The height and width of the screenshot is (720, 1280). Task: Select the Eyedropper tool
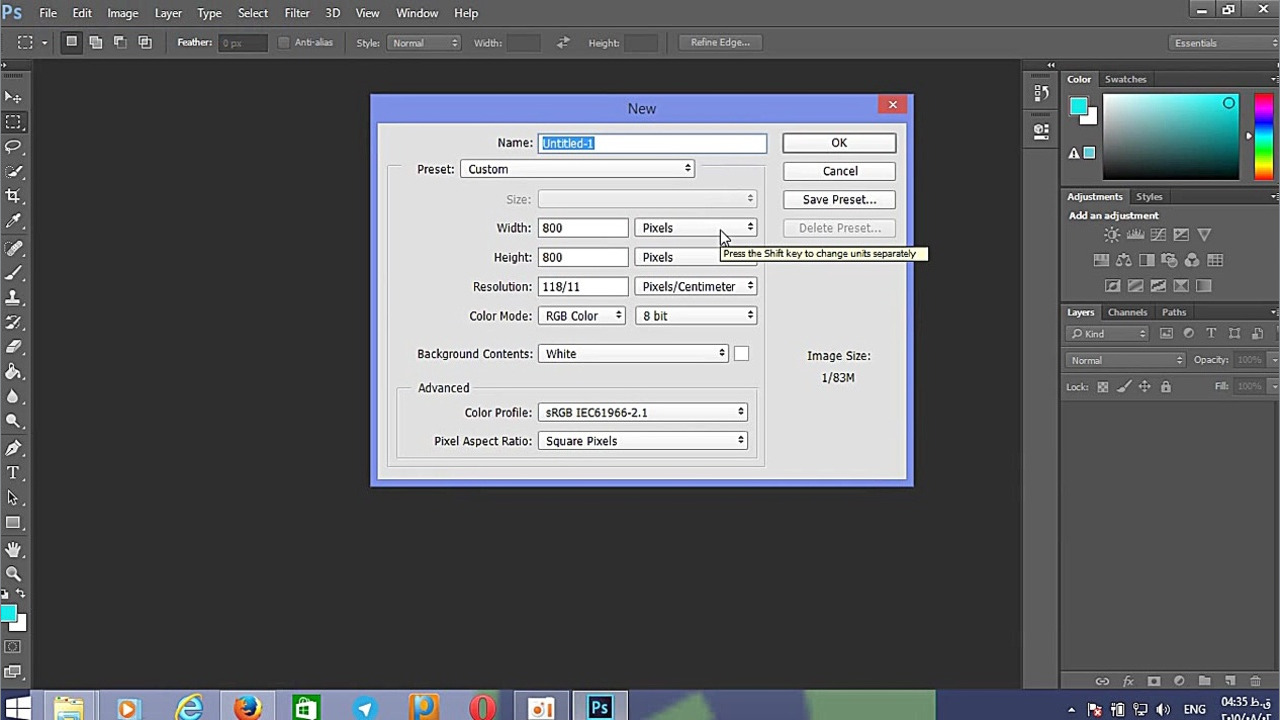14,222
